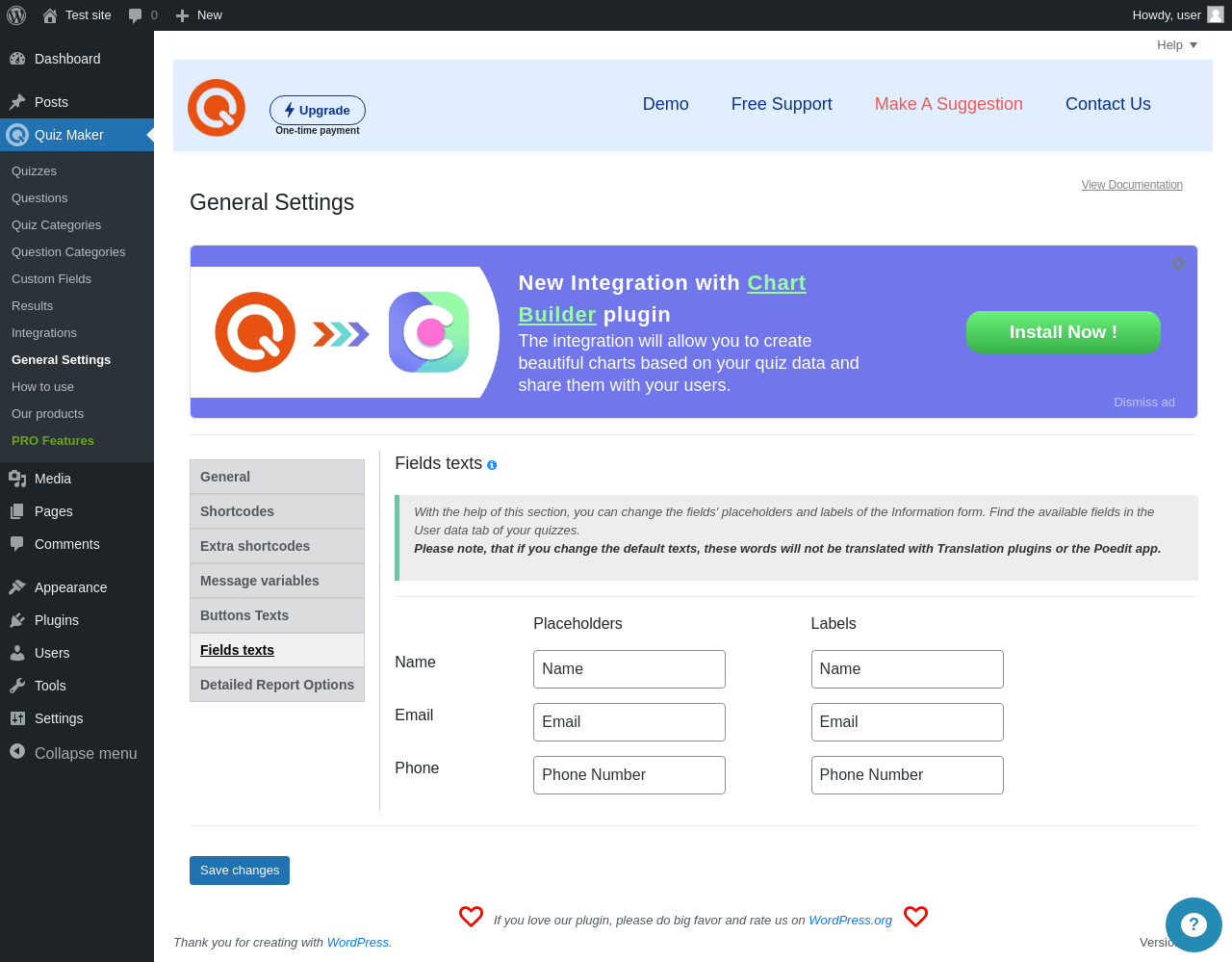Click the New plus icon

point(182,15)
